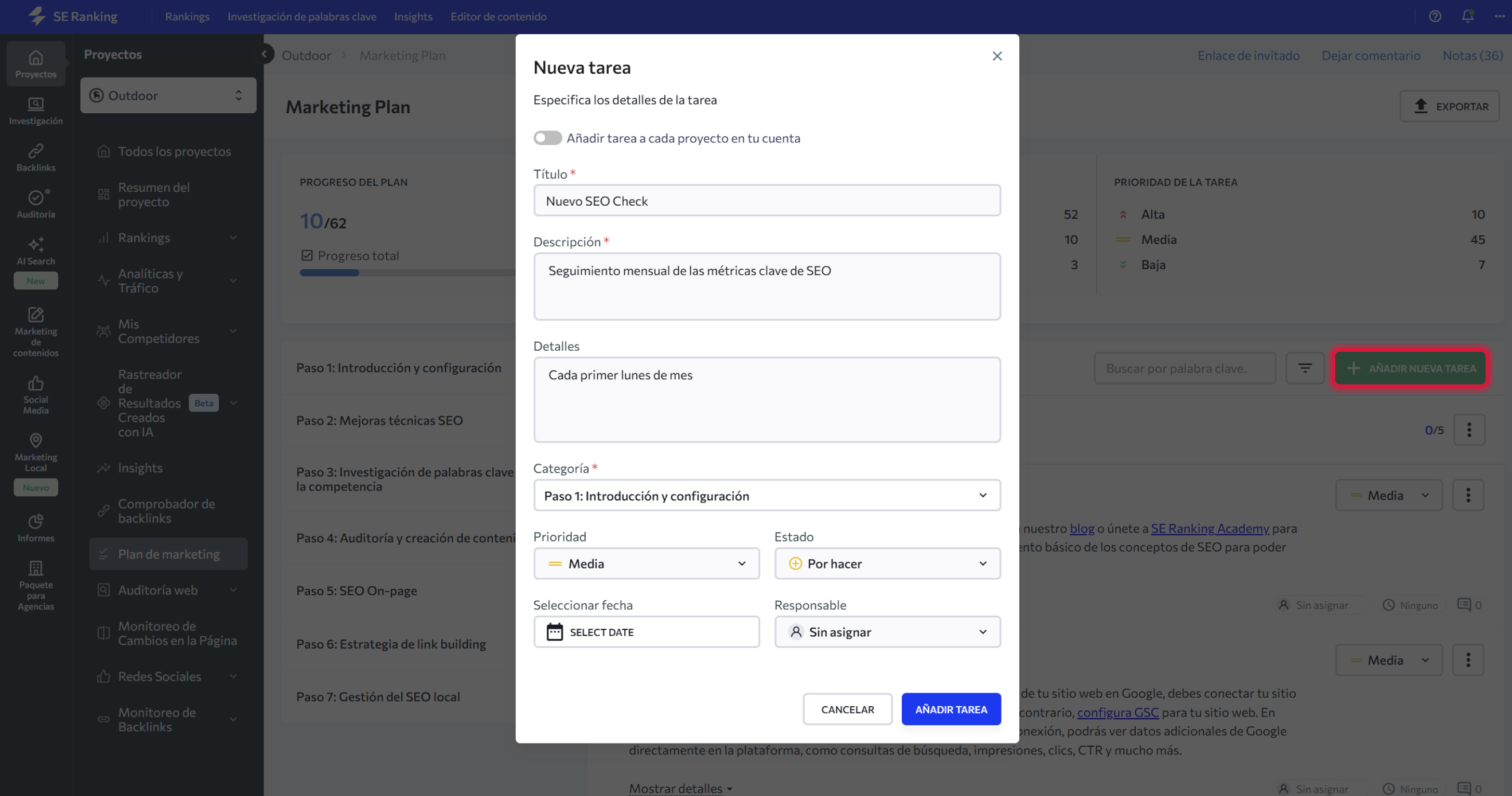Open Auditoría sidebar icon
The image size is (1512, 796).
(x=36, y=205)
